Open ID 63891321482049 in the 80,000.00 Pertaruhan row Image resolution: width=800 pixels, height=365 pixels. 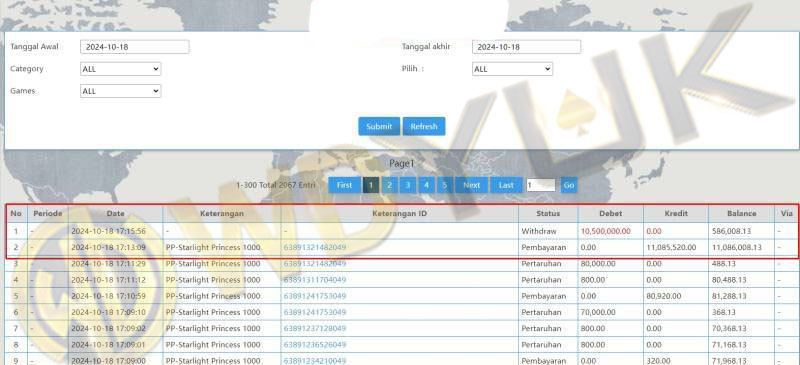[315, 264]
